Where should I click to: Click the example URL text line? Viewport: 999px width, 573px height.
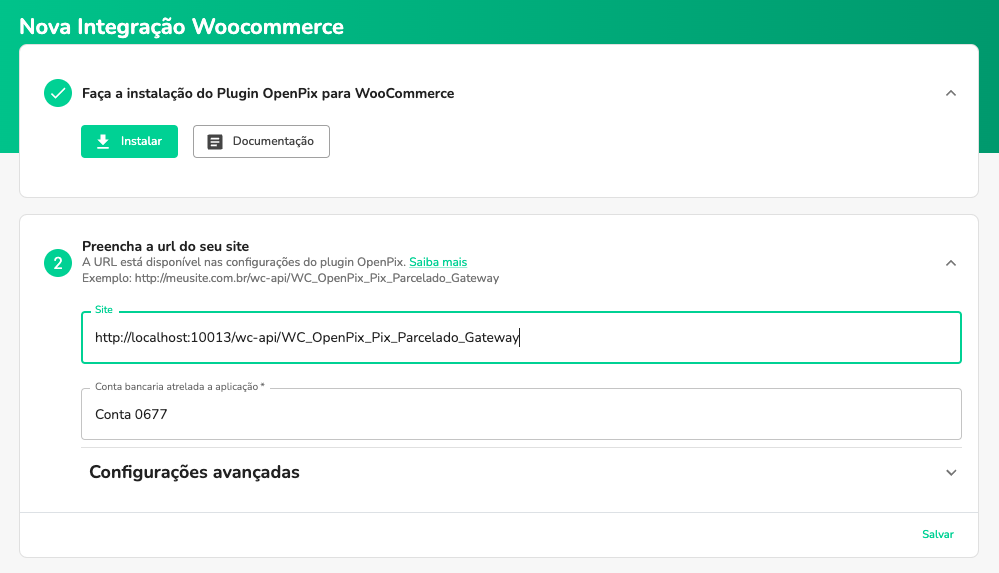click(x=290, y=278)
